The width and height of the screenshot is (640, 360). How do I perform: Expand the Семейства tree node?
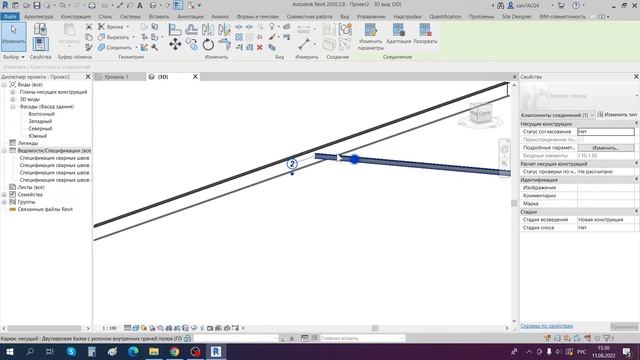[5, 195]
